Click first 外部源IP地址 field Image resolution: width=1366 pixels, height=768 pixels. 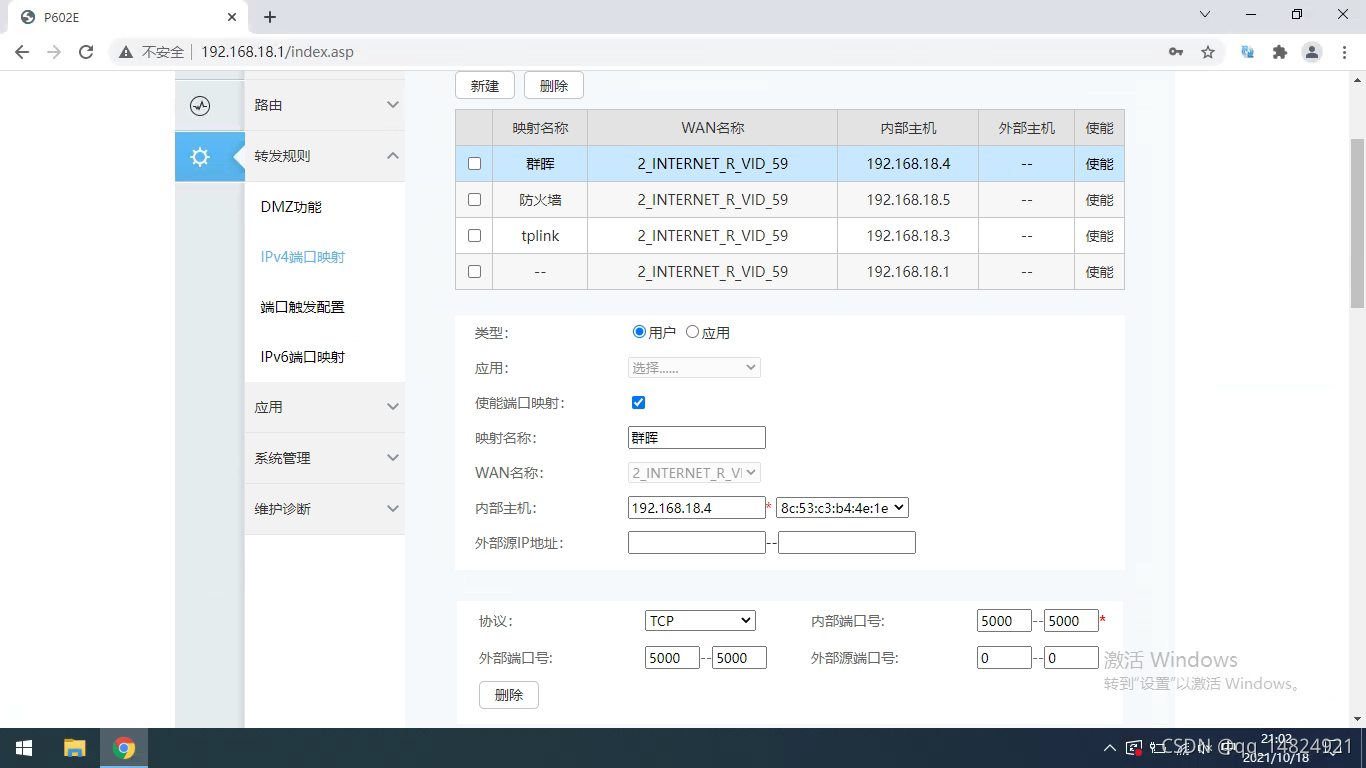pos(697,543)
